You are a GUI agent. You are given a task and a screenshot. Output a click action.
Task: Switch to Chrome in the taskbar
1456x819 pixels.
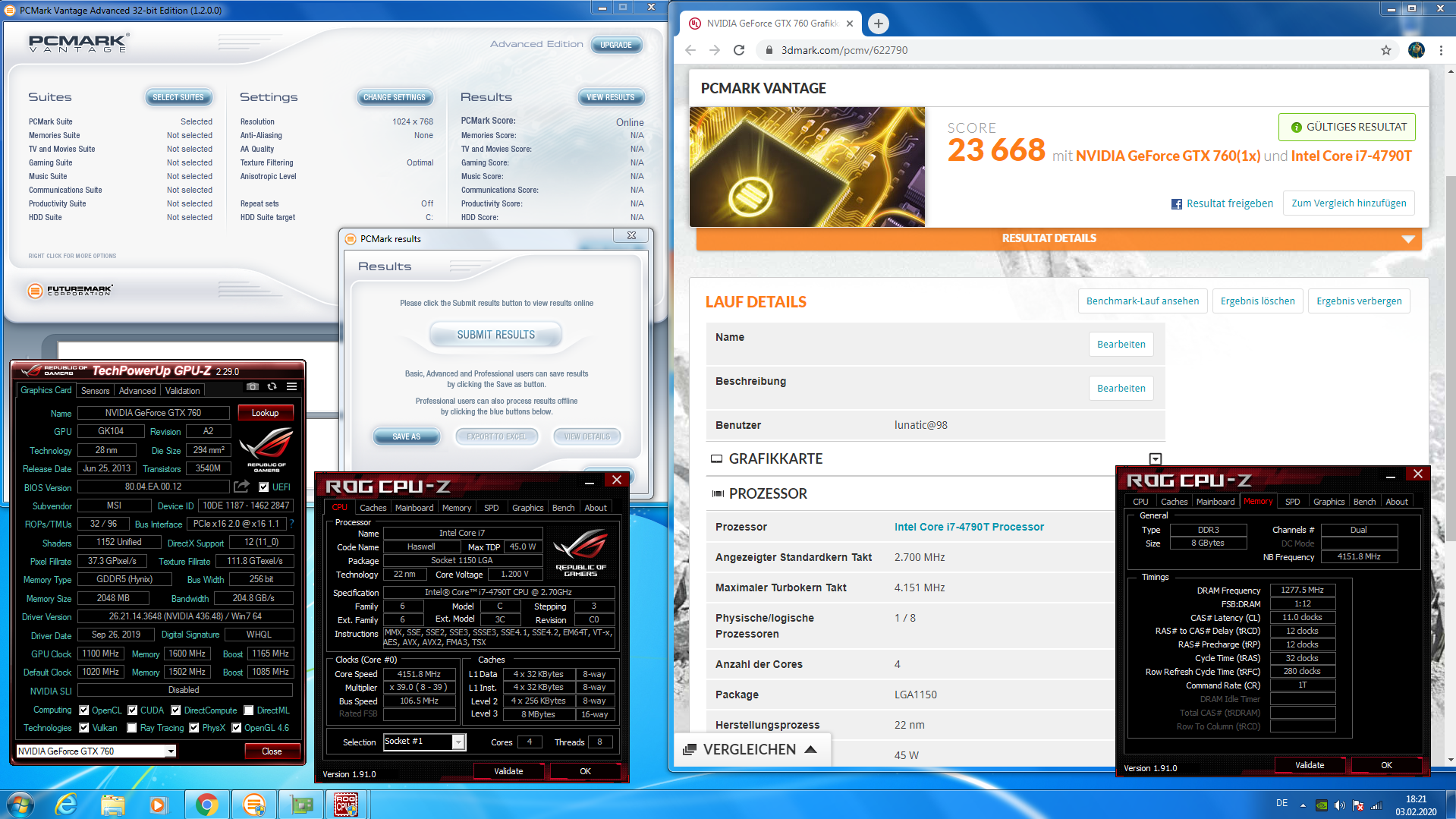click(206, 805)
